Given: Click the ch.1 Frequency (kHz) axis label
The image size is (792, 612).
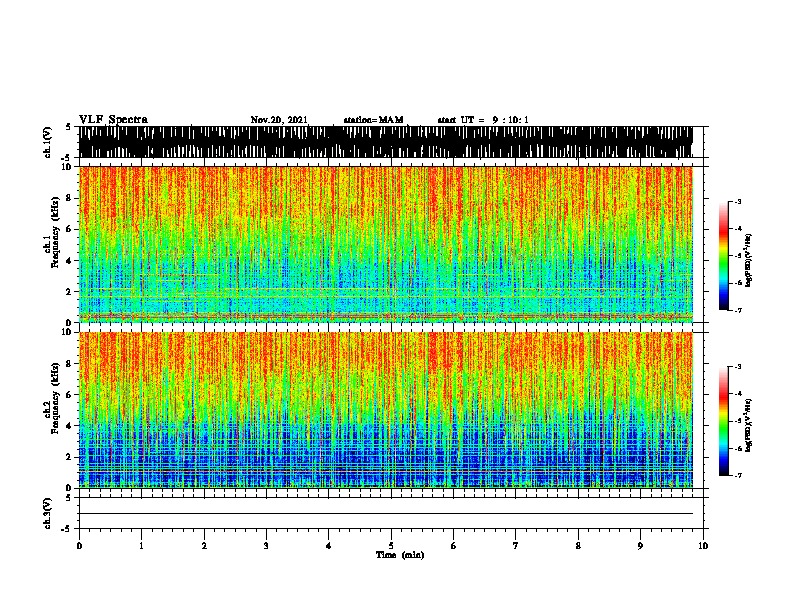Looking at the screenshot, I should coord(52,232).
